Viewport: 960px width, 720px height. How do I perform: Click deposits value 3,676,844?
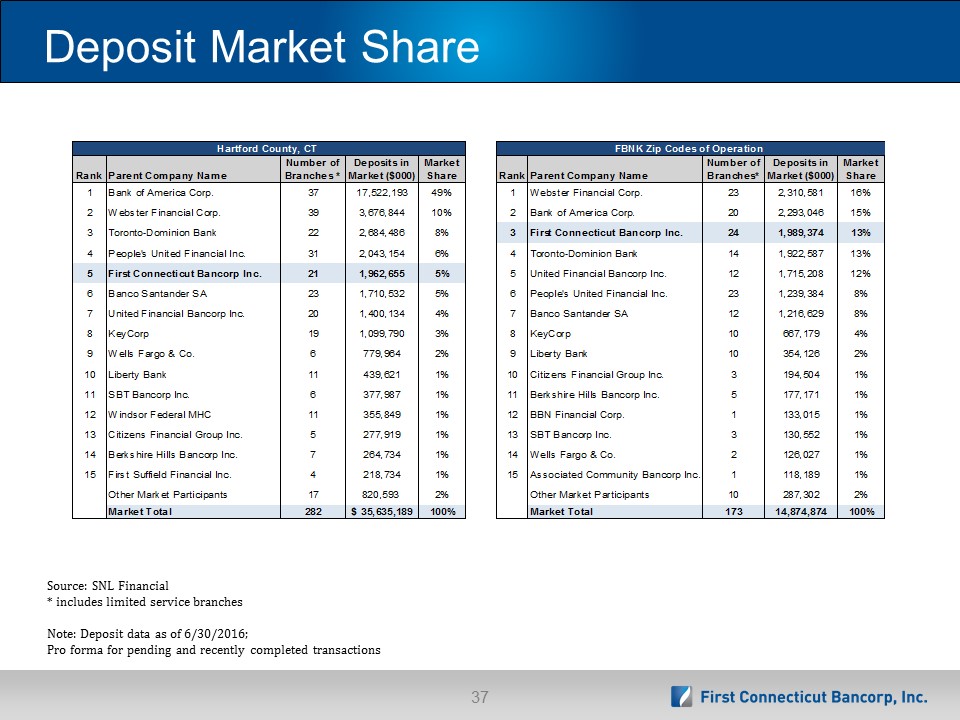(381, 212)
